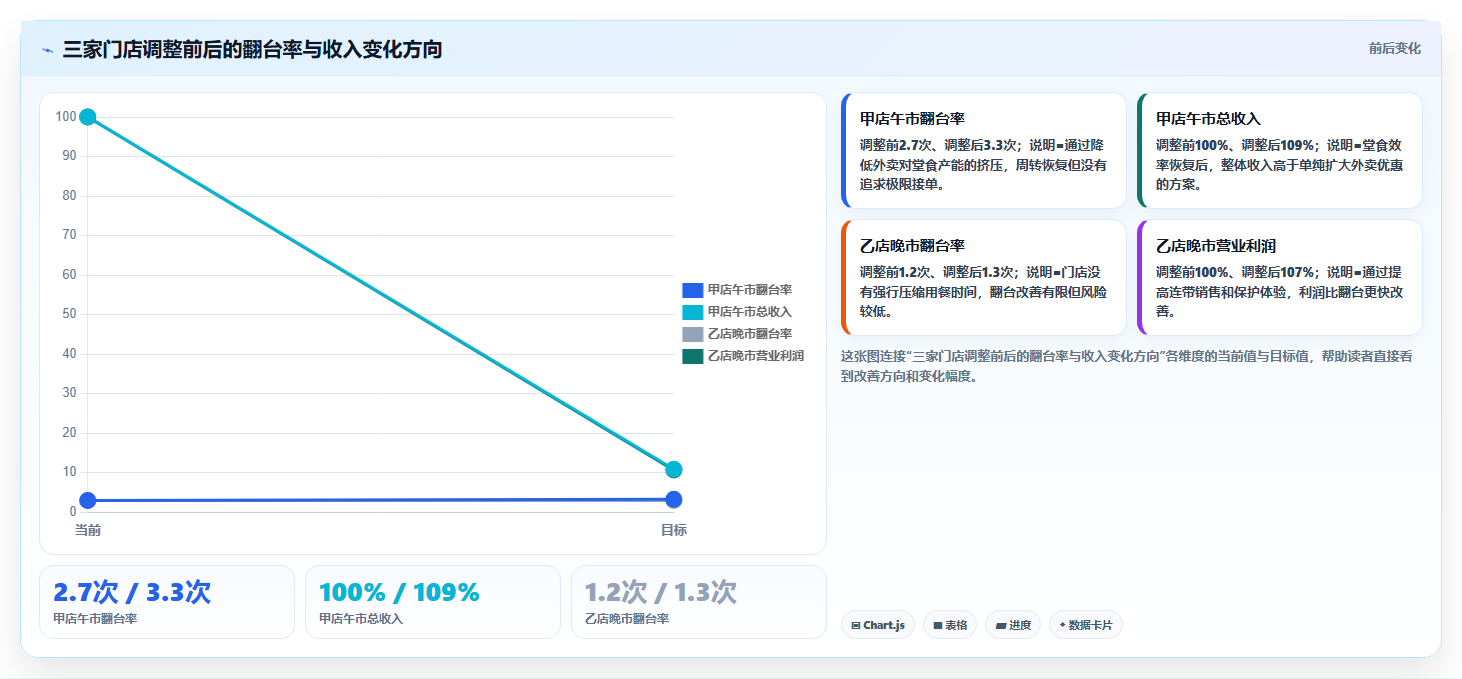Click the chart title 三家门店调整前后的翻台率与收入变化方向
This screenshot has width=1462, height=679.
point(252,50)
